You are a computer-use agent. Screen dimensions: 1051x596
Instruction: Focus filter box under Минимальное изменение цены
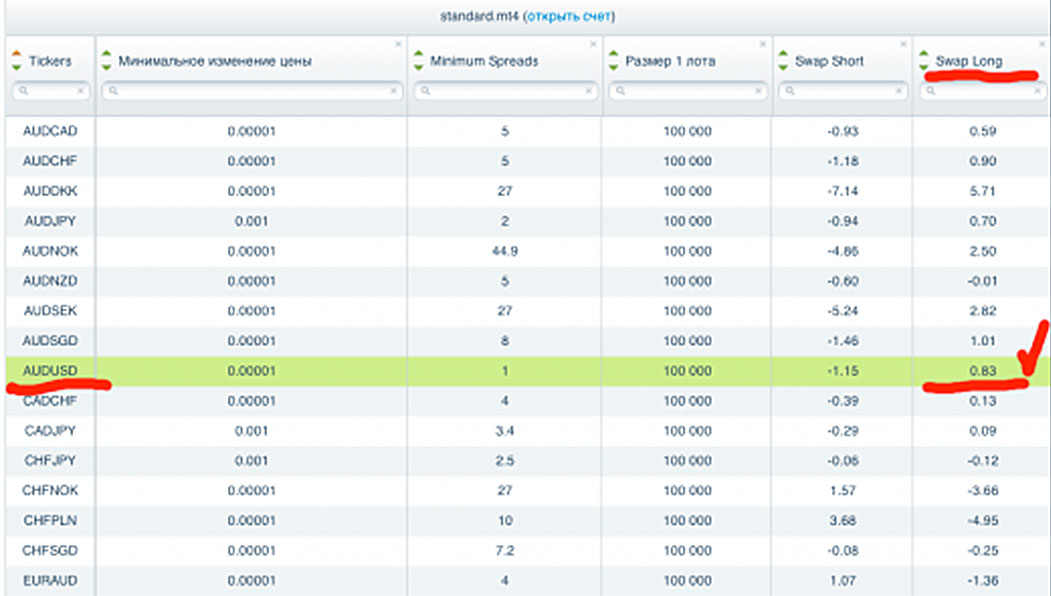tap(252, 91)
